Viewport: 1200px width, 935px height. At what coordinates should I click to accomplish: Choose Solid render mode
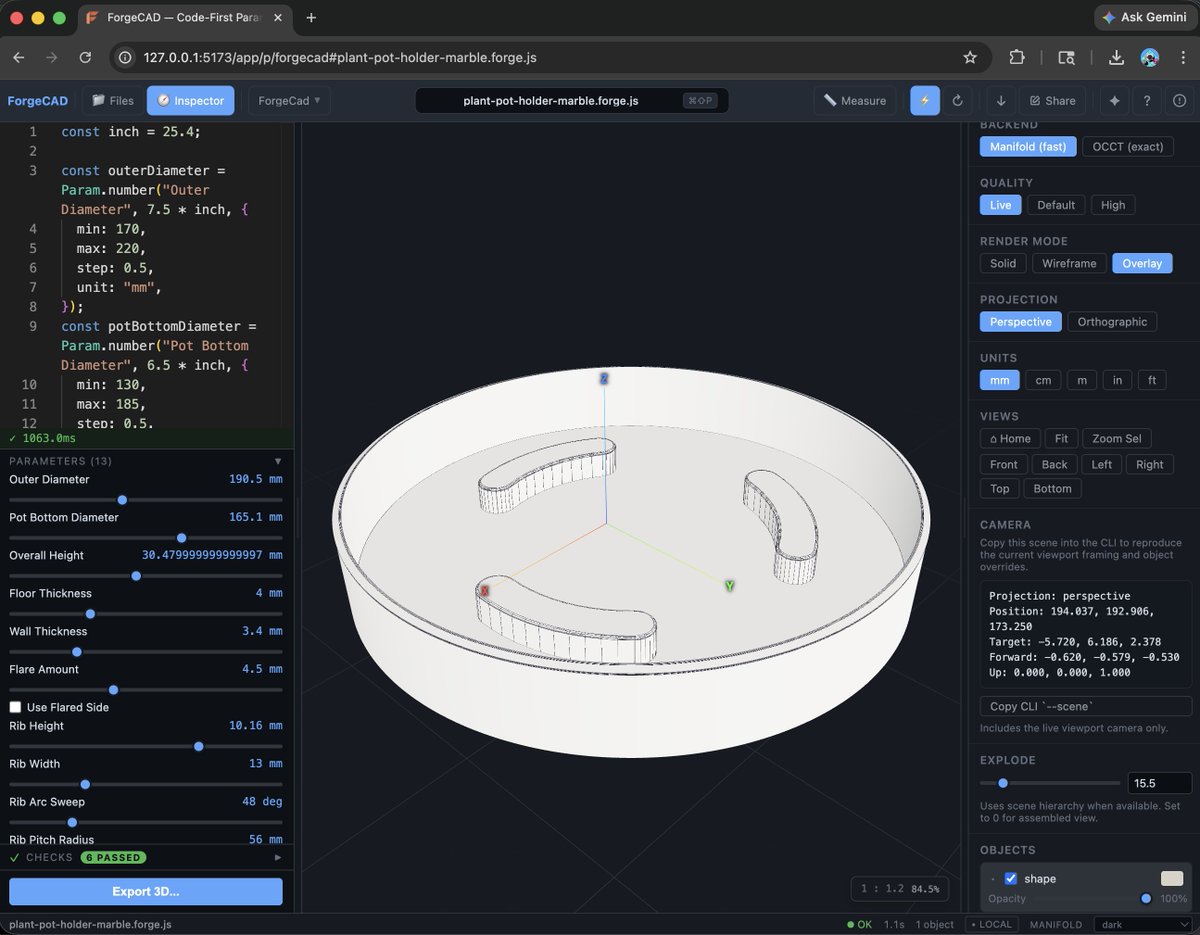(1003, 263)
